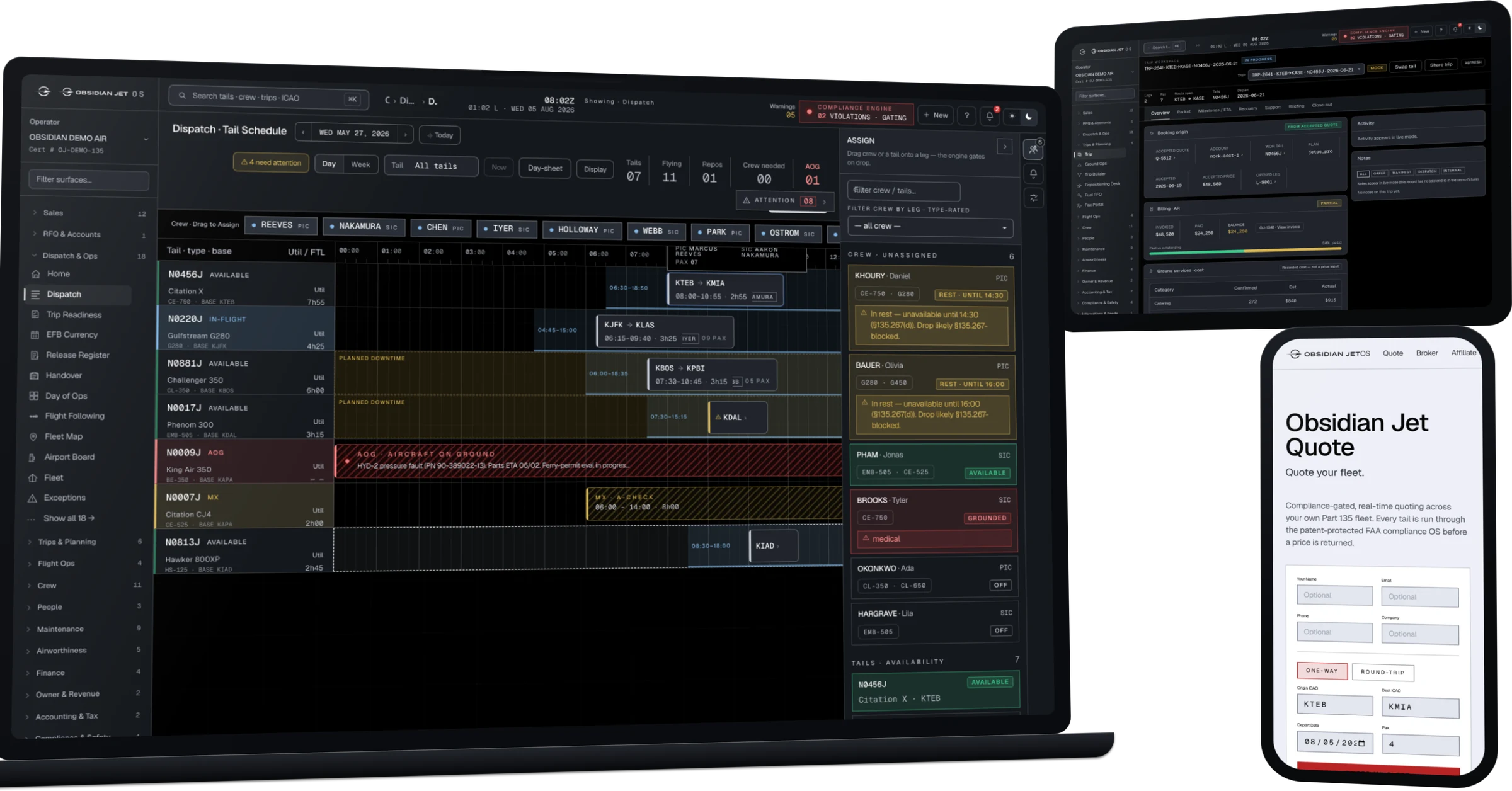Open the Day of Ops grid icon
This screenshot has height=791, width=1512.
tap(34, 396)
